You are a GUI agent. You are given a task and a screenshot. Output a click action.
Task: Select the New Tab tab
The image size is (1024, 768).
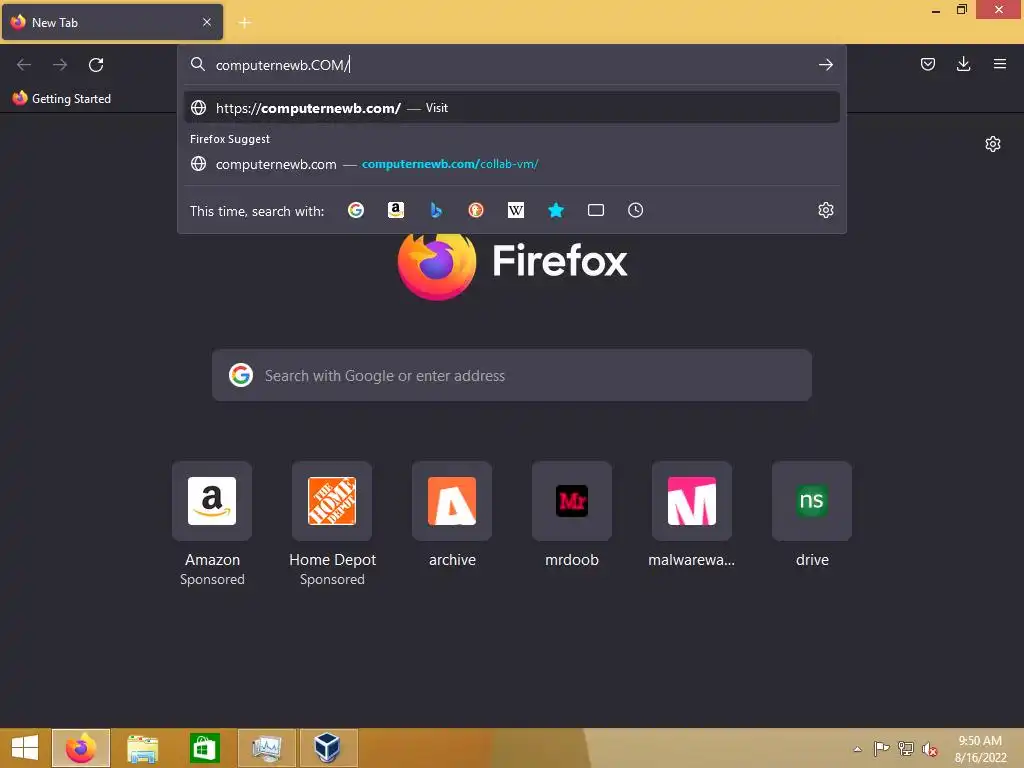tap(112, 22)
